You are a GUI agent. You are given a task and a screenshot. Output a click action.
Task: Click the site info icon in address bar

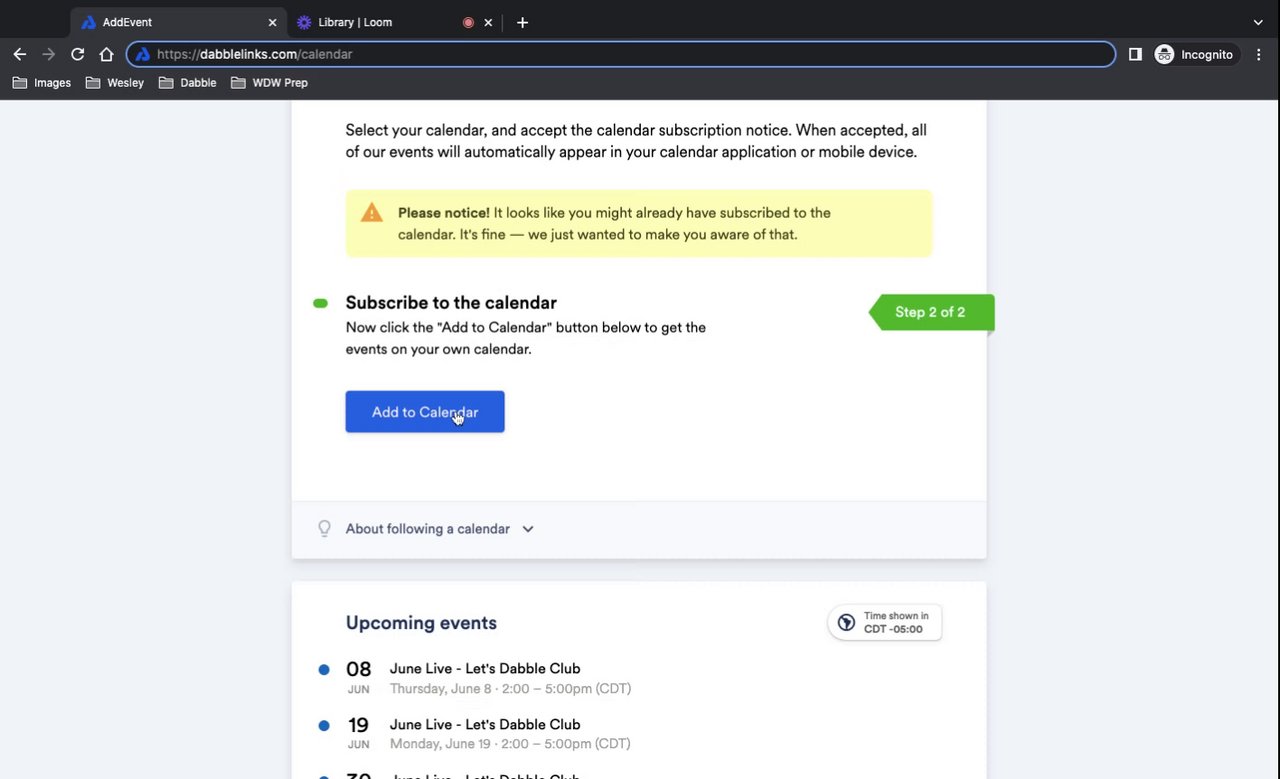[x=142, y=54]
